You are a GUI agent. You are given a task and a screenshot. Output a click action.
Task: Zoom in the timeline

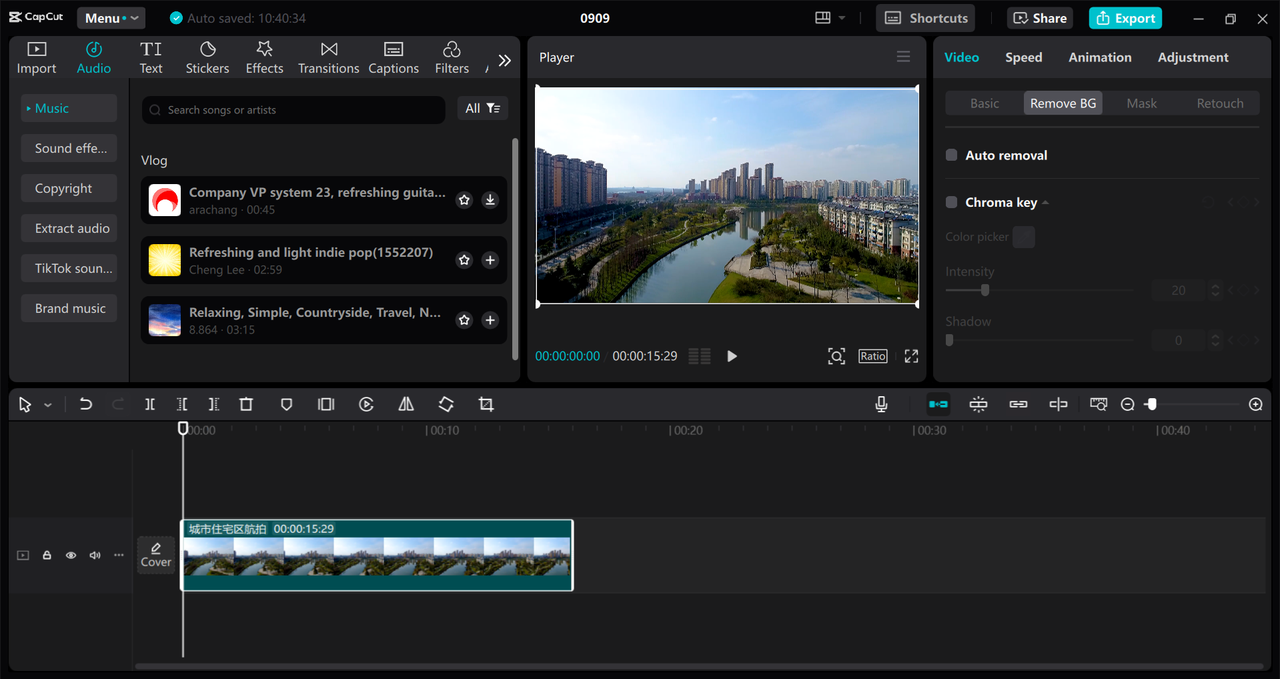tap(1256, 404)
